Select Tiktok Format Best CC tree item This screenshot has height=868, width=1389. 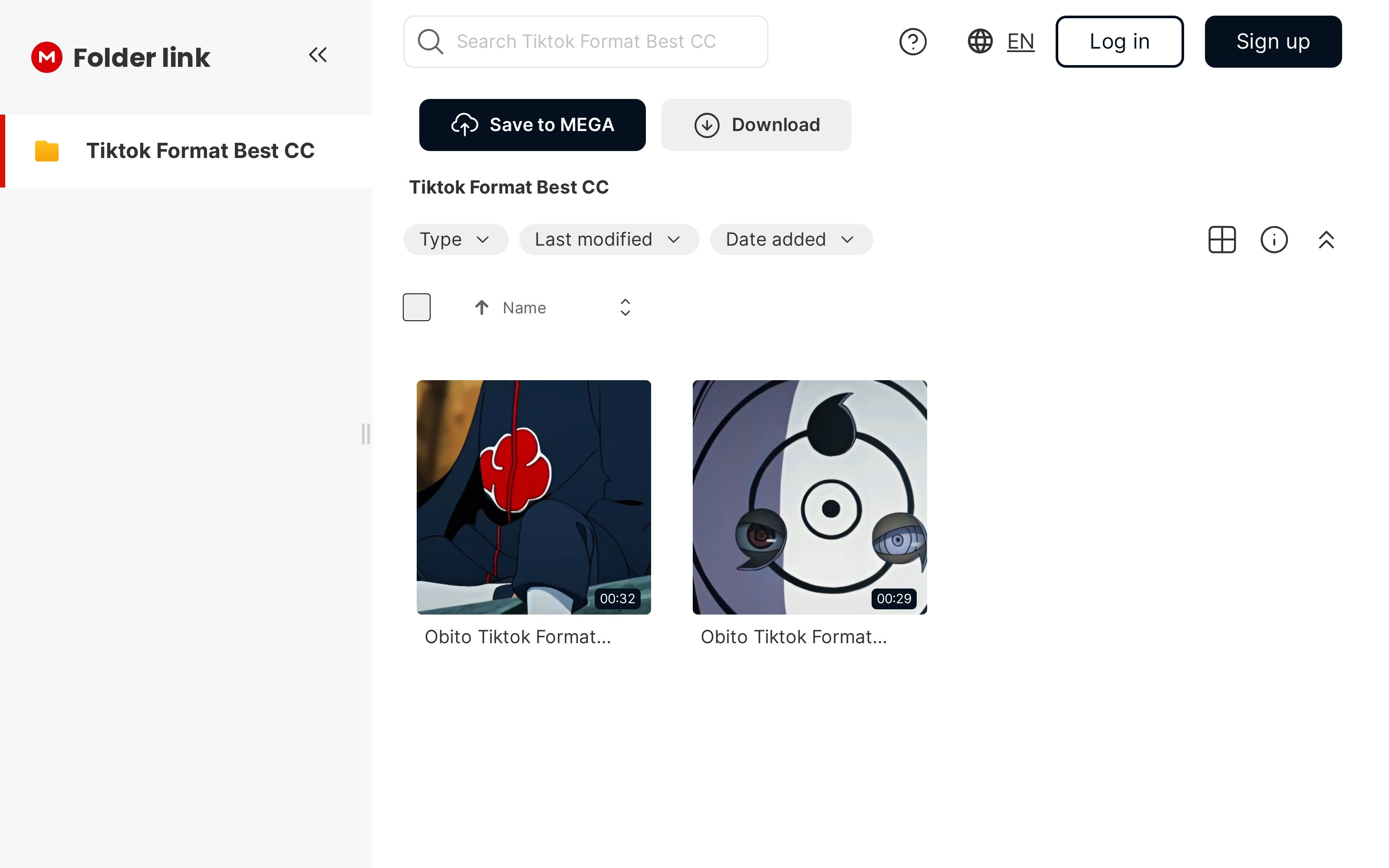coord(200,151)
